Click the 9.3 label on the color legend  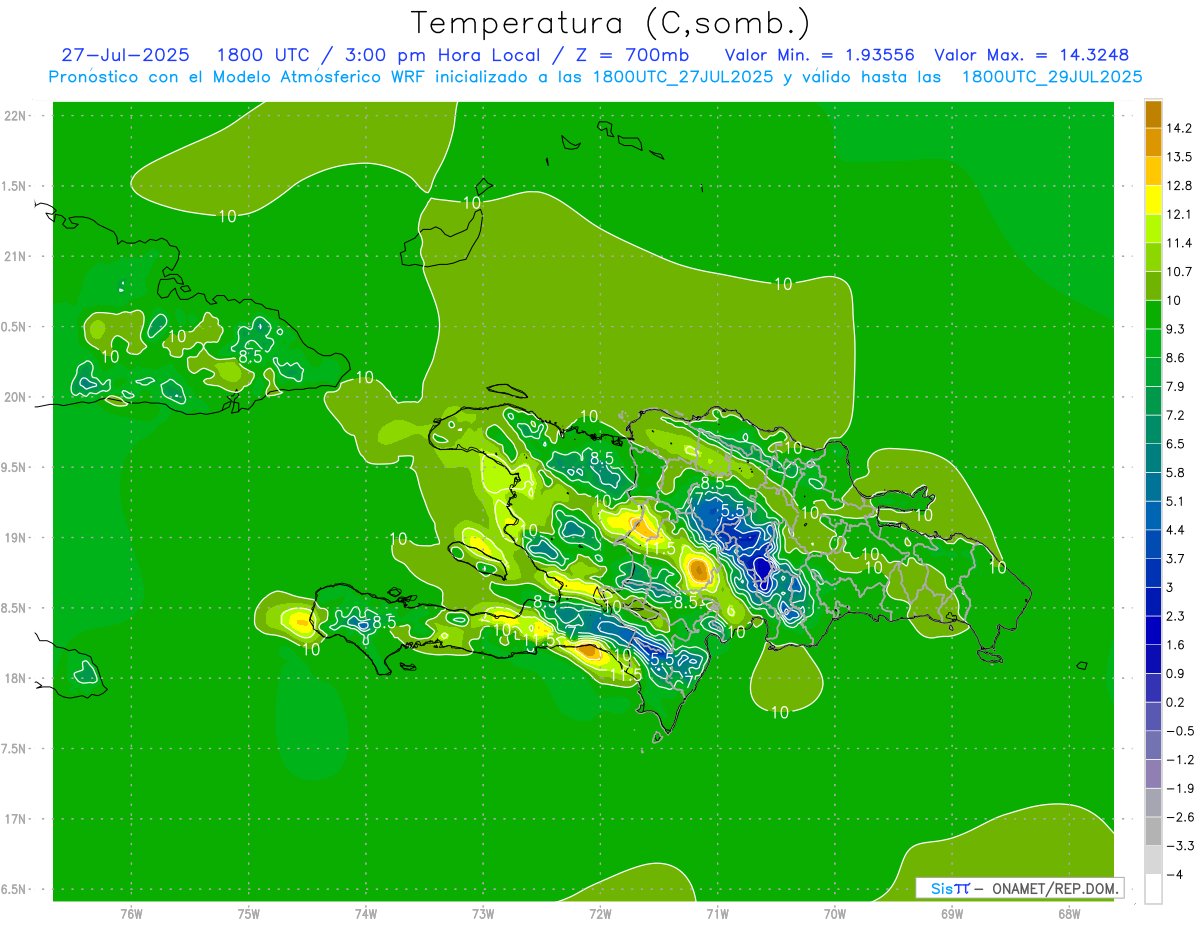tap(1175, 329)
